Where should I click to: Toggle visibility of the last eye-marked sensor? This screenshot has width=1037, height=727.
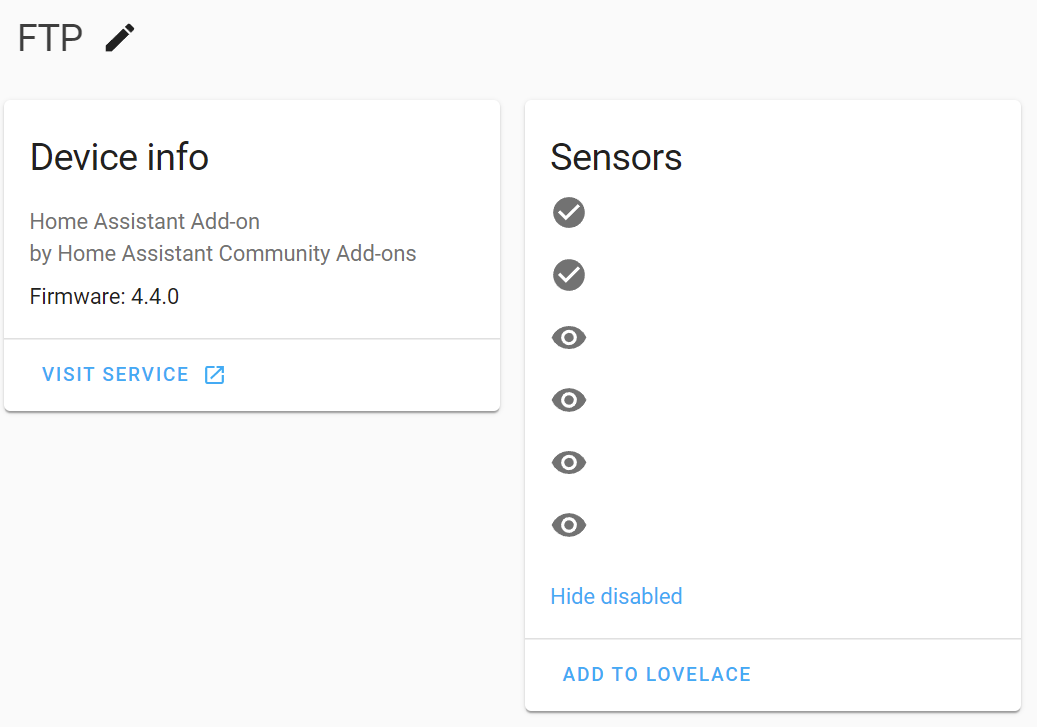pyautogui.click(x=568, y=524)
